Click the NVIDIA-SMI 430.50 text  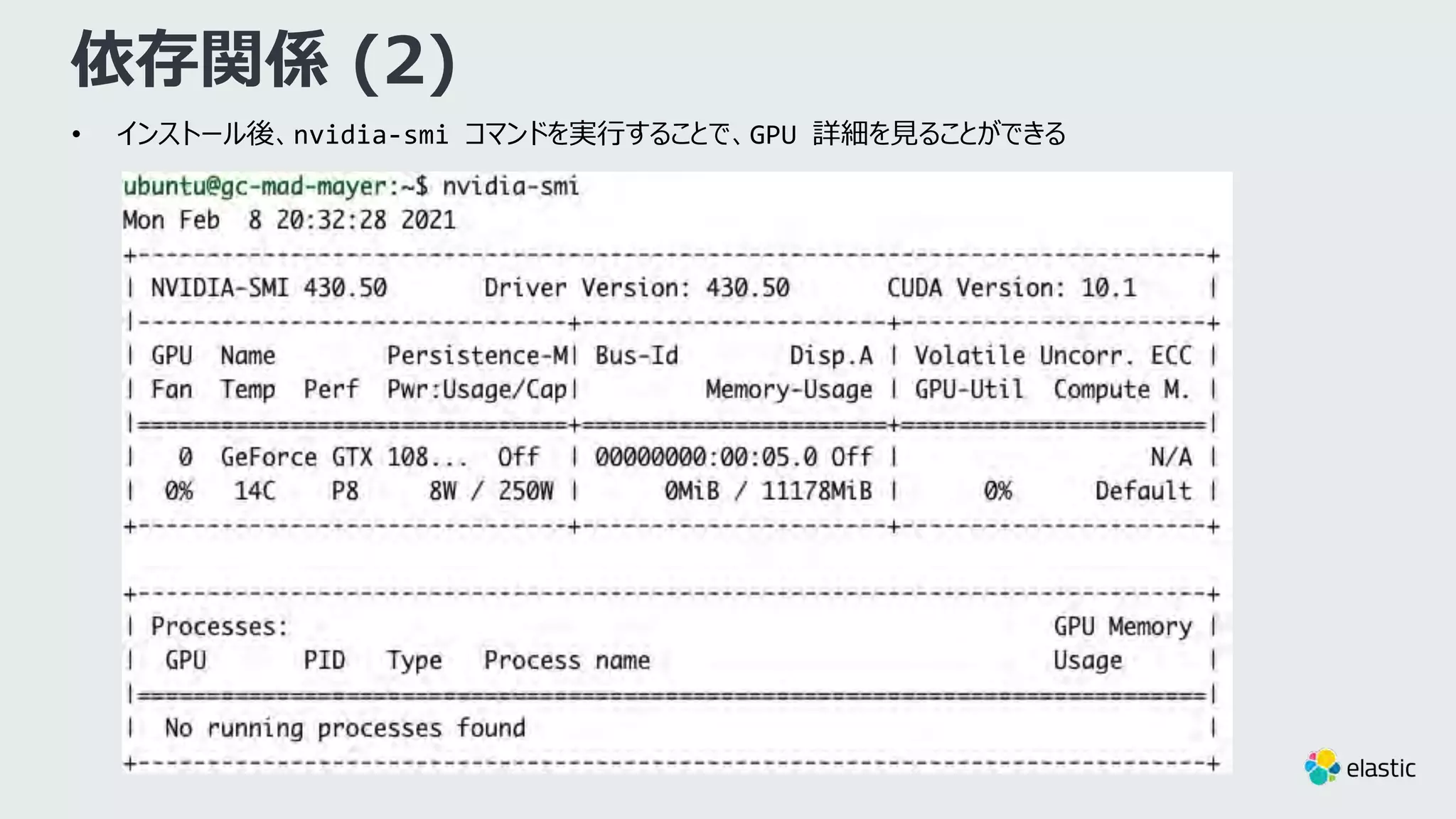pos(269,288)
